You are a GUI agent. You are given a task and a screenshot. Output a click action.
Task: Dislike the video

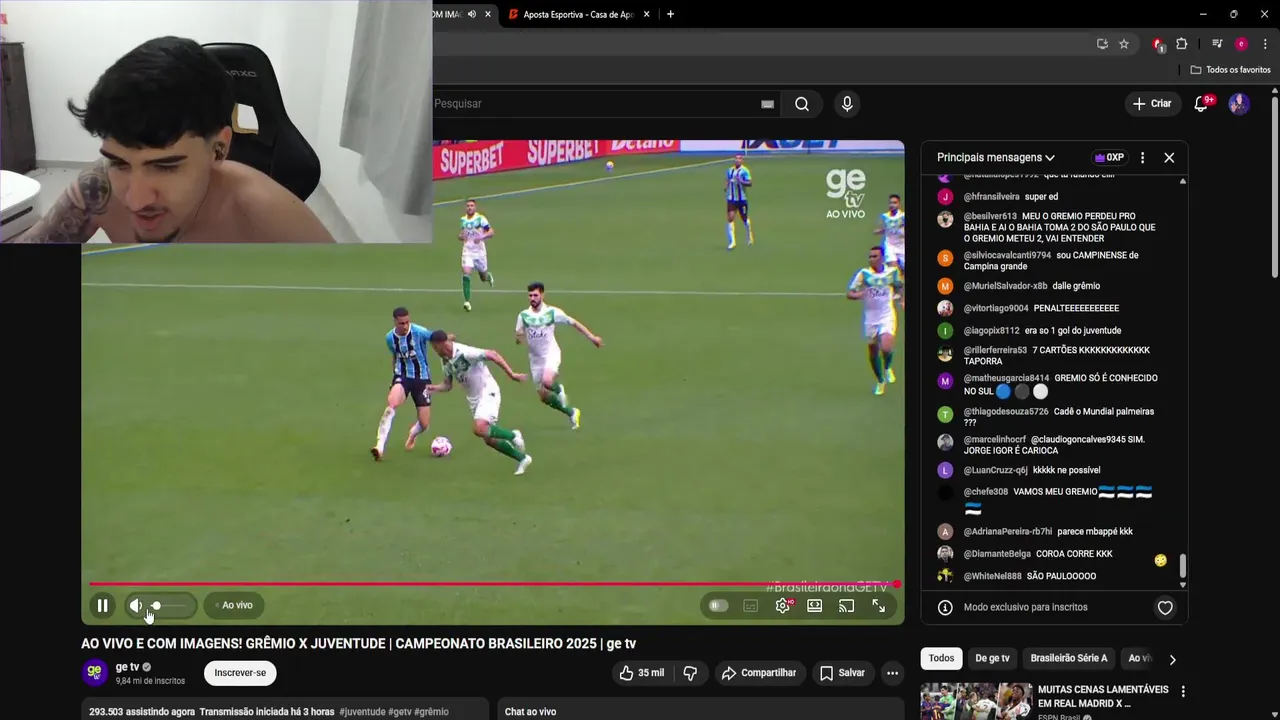coord(690,673)
